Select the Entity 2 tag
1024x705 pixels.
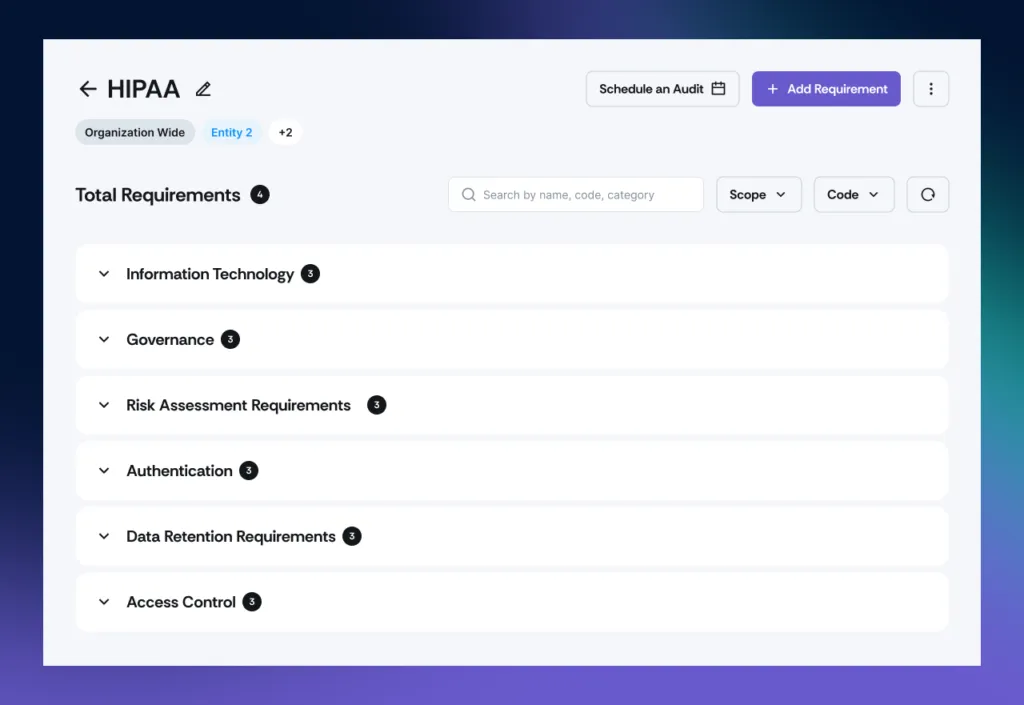tap(231, 133)
